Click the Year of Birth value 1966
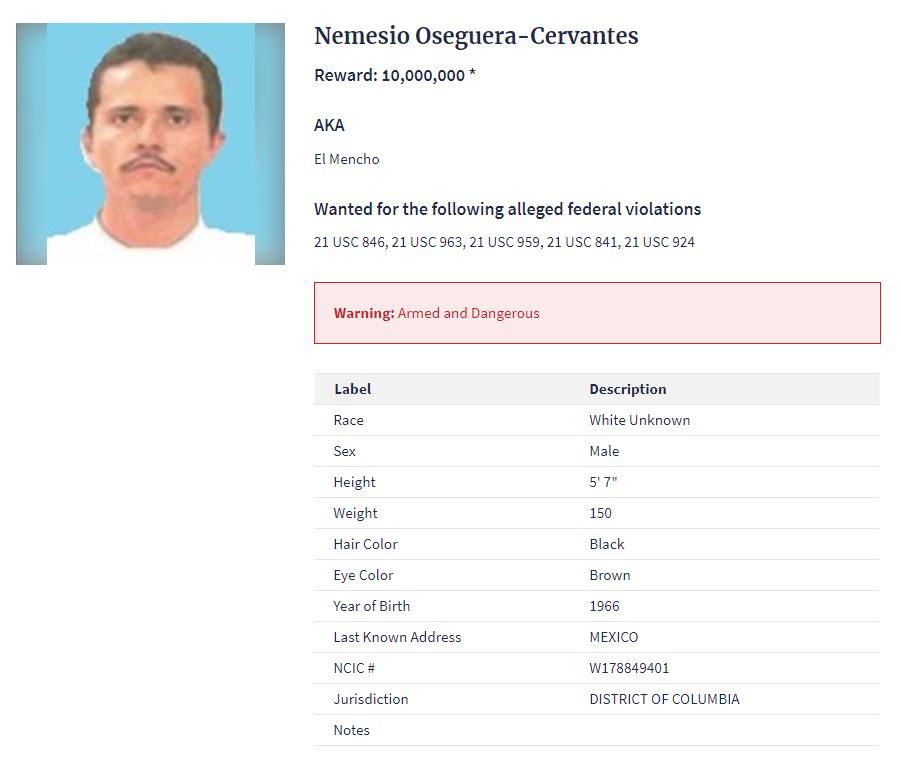The height and width of the screenshot is (768, 901). pyautogui.click(x=604, y=606)
